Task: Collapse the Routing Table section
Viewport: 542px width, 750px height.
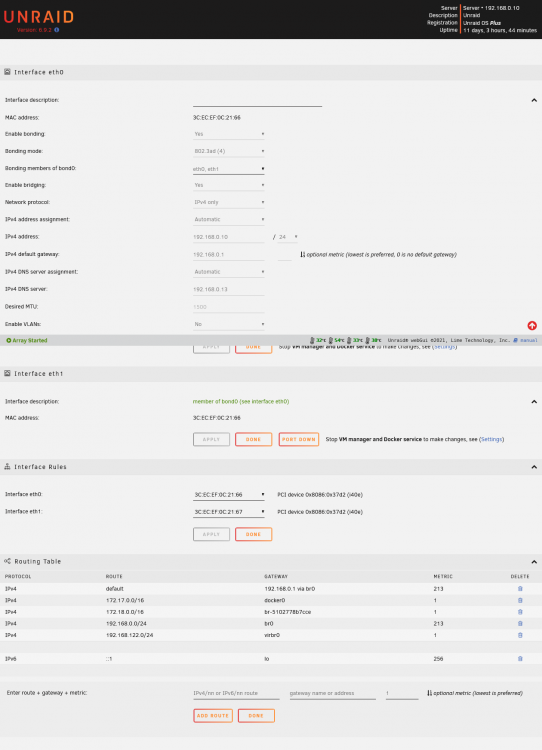Action: (x=534, y=562)
